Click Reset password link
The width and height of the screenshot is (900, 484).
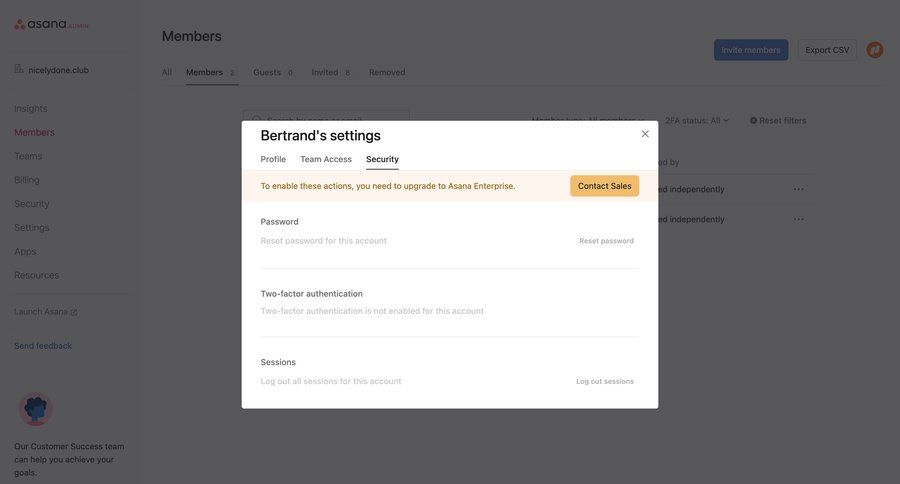coord(606,241)
